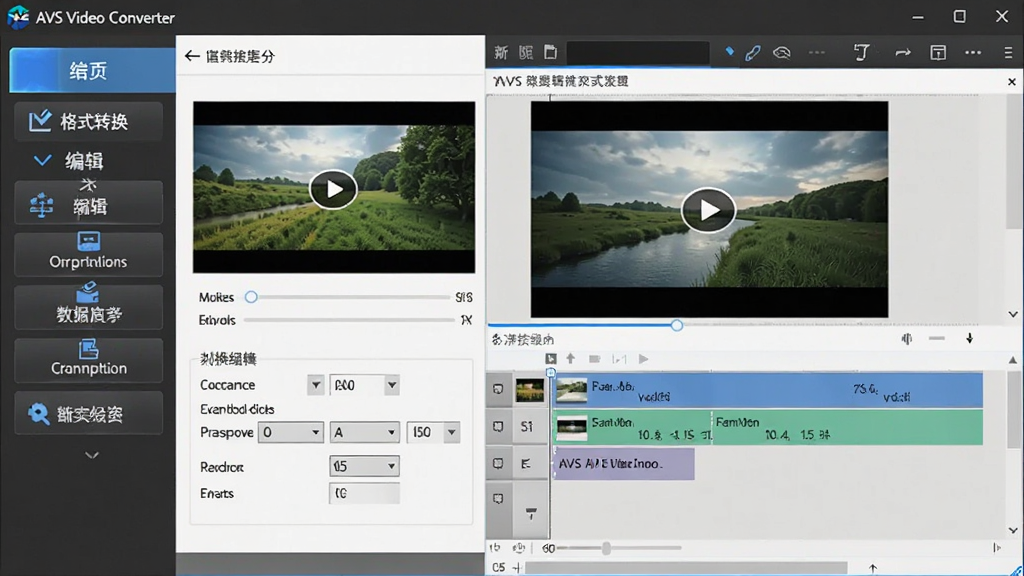Open the three-dot more options icon
The width and height of the screenshot is (1024, 576).
[973, 53]
